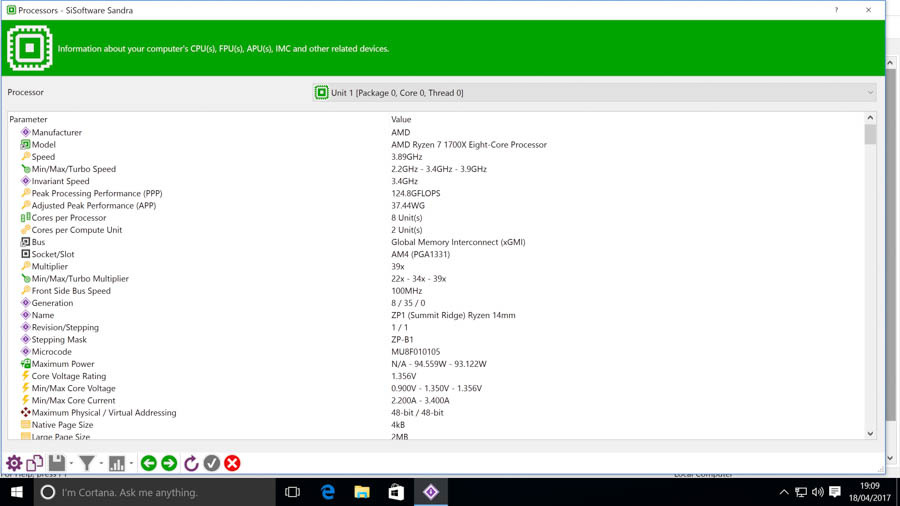Image resolution: width=900 pixels, height=506 pixels.
Task: Open Task View on the taskbar
Action: (x=293, y=492)
